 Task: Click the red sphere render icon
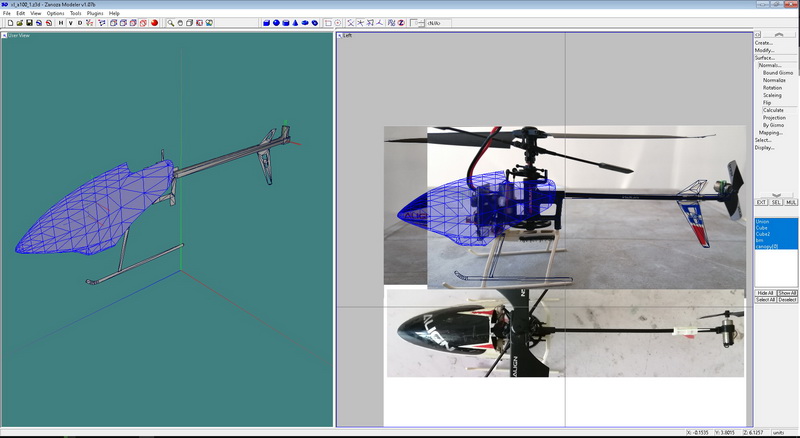click(x=155, y=23)
